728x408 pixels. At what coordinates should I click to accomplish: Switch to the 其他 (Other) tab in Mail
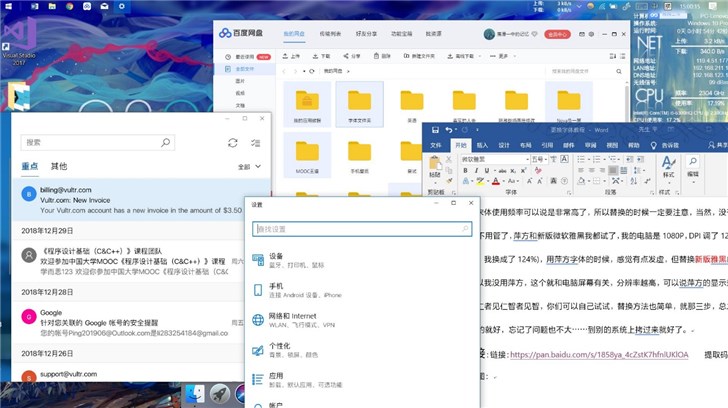[x=59, y=166]
